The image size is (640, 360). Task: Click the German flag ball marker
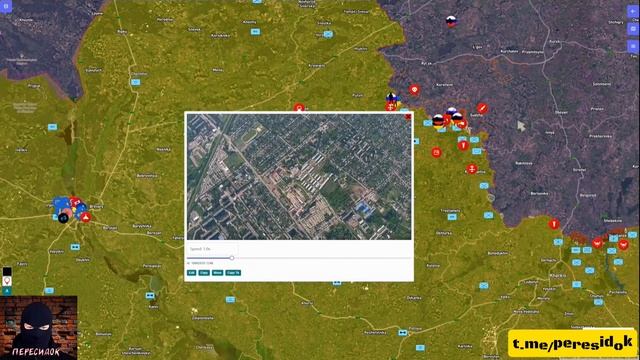click(x=438, y=121)
